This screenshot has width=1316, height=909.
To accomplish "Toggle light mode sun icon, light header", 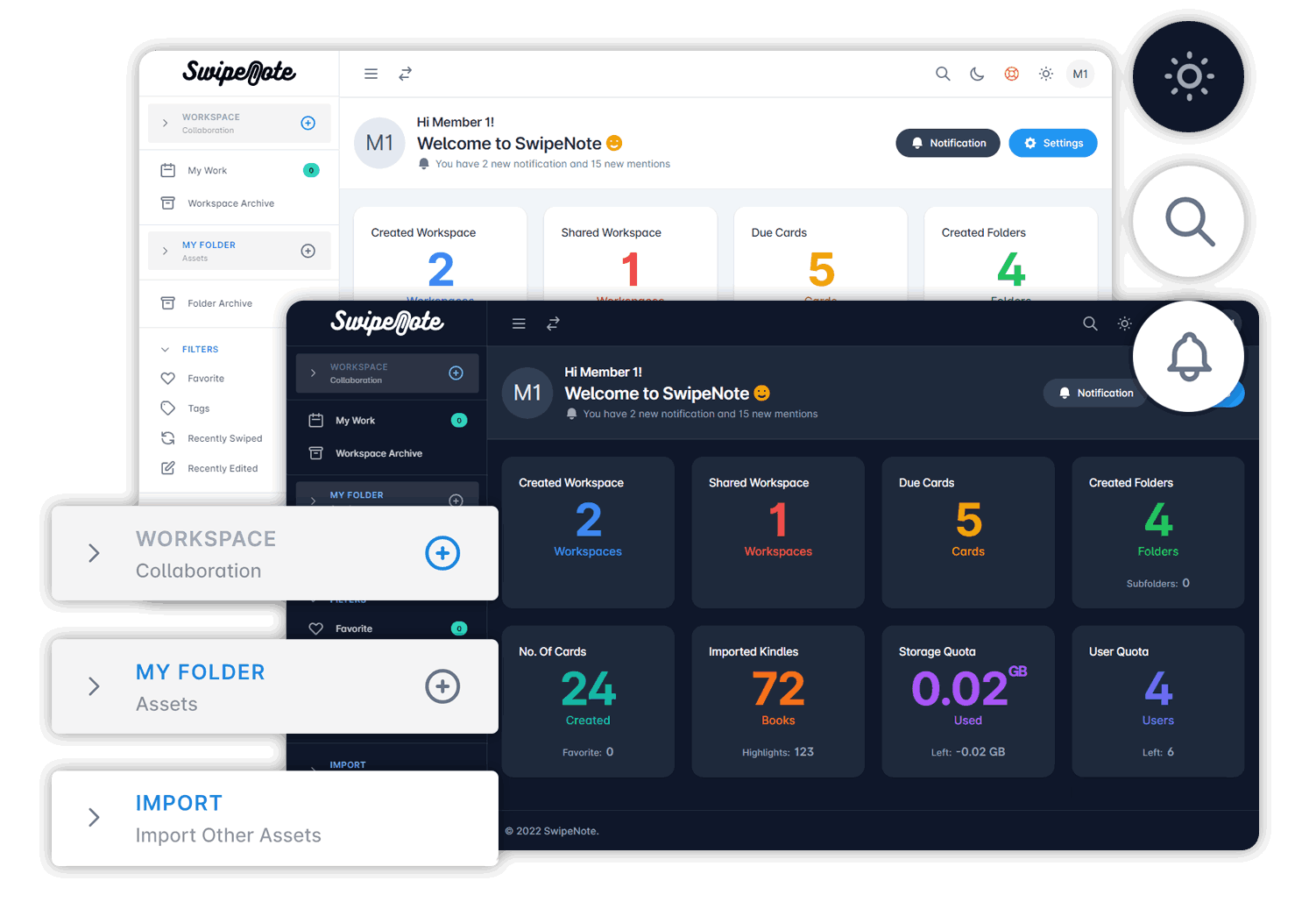I will [1046, 74].
